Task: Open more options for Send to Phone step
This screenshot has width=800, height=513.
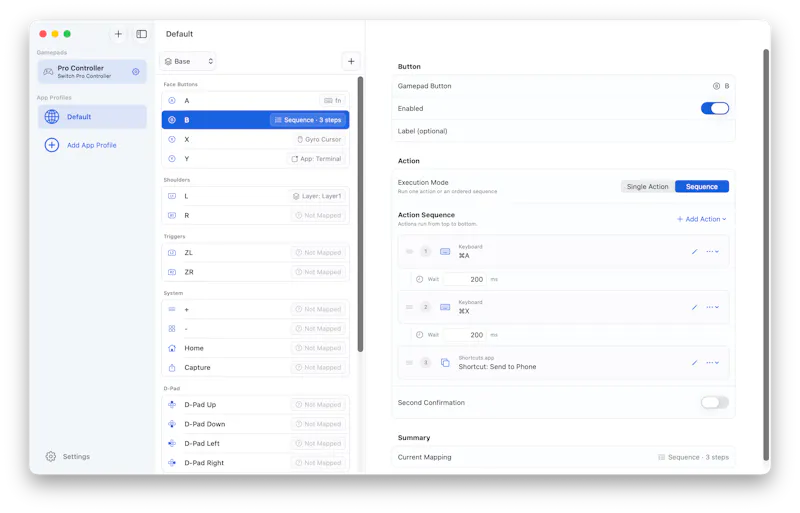Action: 712,363
